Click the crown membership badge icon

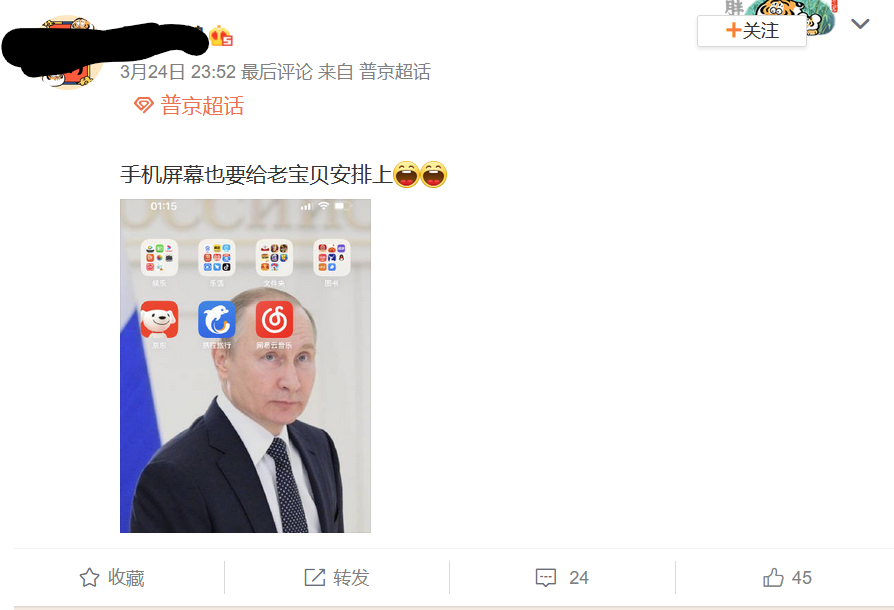pos(221,36)
